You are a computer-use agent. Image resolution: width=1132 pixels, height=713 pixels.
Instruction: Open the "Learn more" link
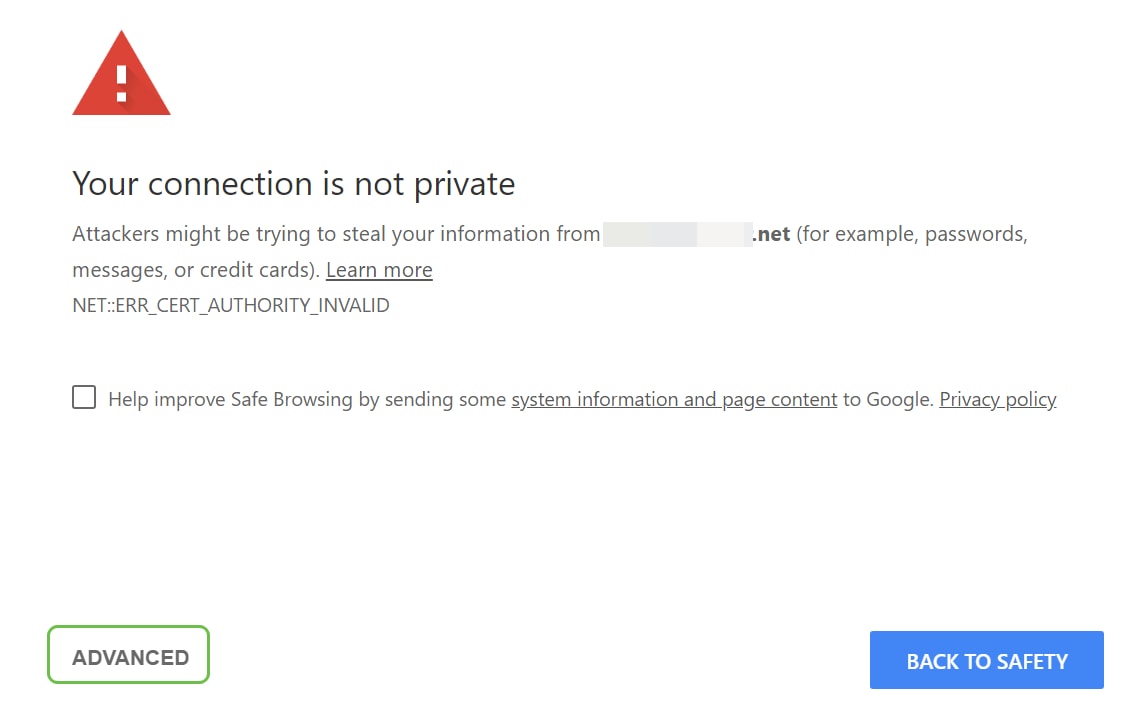pyautogui.click(x=379, y=270)
